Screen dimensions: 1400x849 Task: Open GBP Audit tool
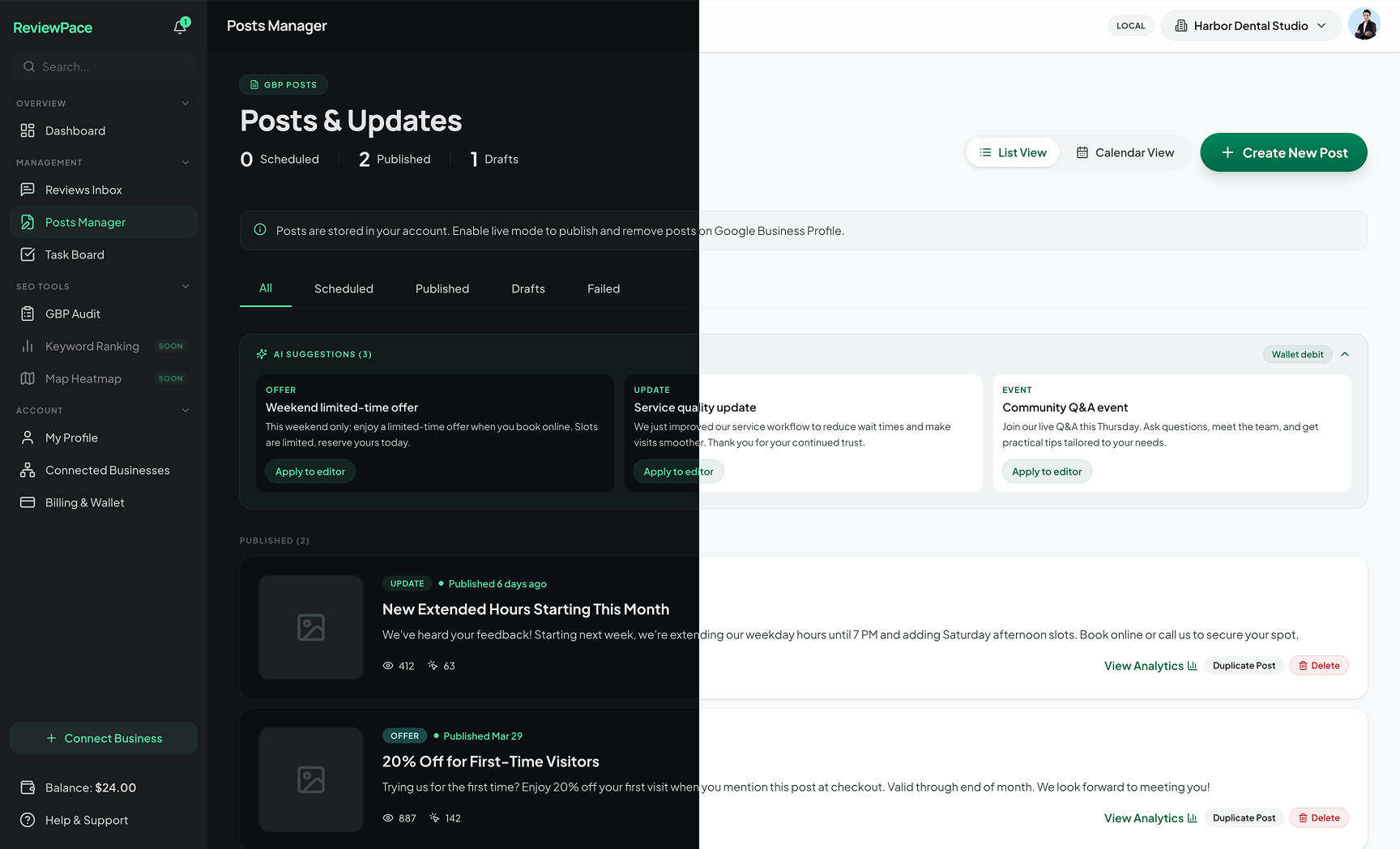point(104,314)
